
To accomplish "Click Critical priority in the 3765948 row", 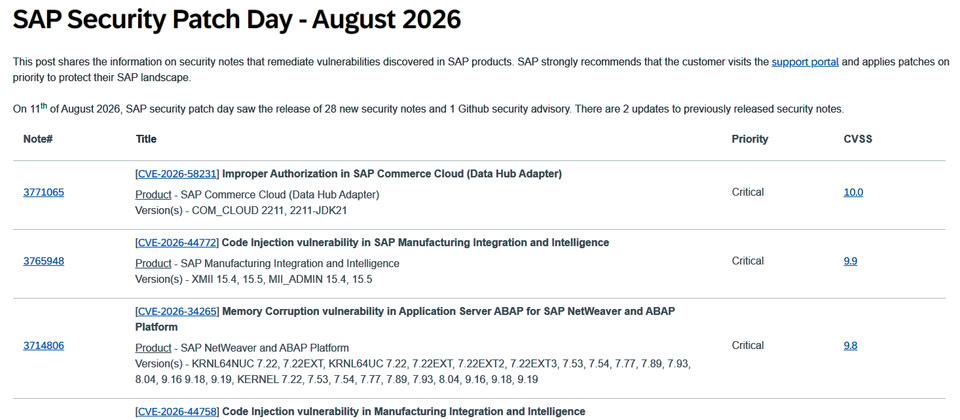I will pos(748,261).
